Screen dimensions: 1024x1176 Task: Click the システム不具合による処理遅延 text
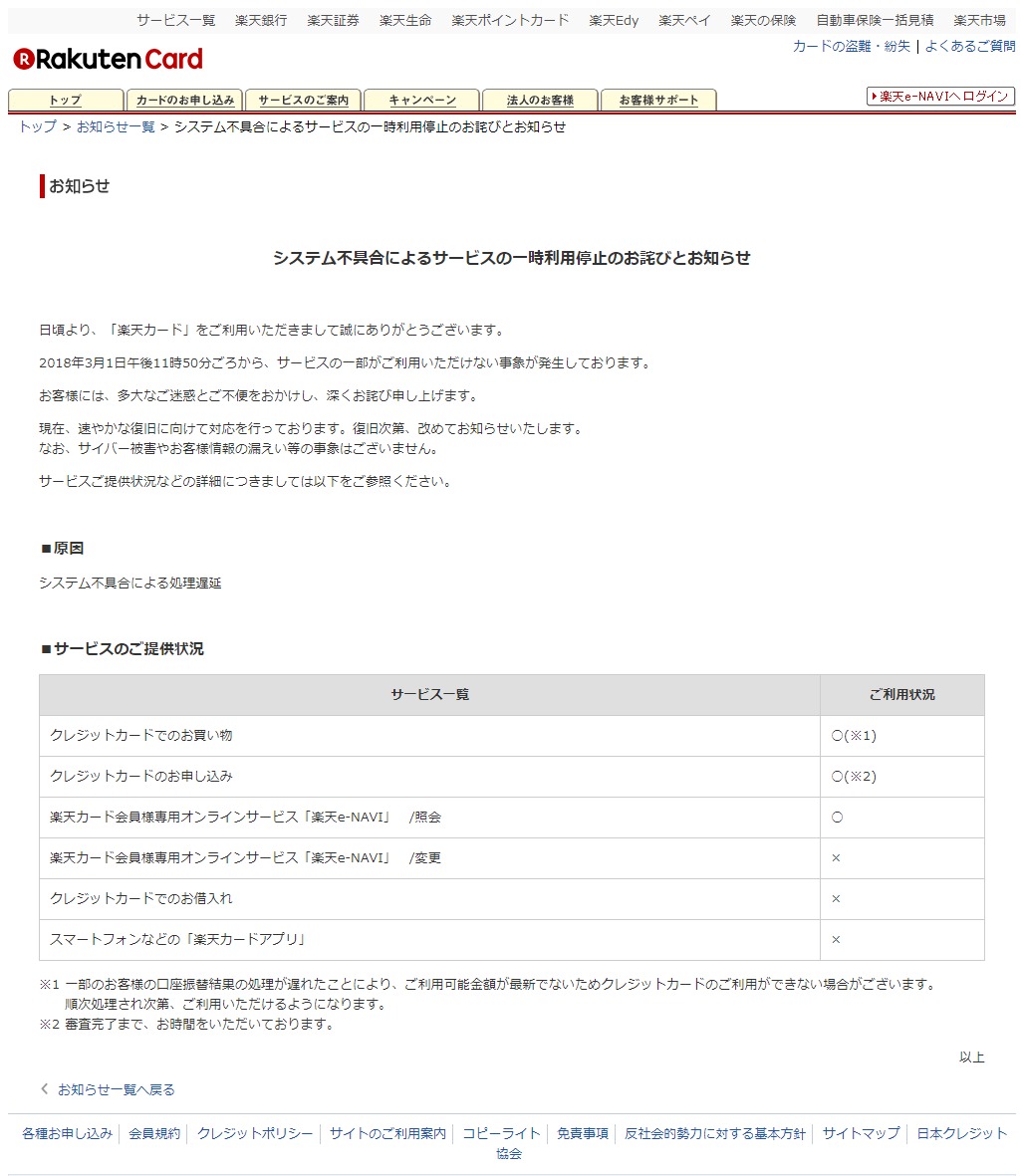pos(130,583)
